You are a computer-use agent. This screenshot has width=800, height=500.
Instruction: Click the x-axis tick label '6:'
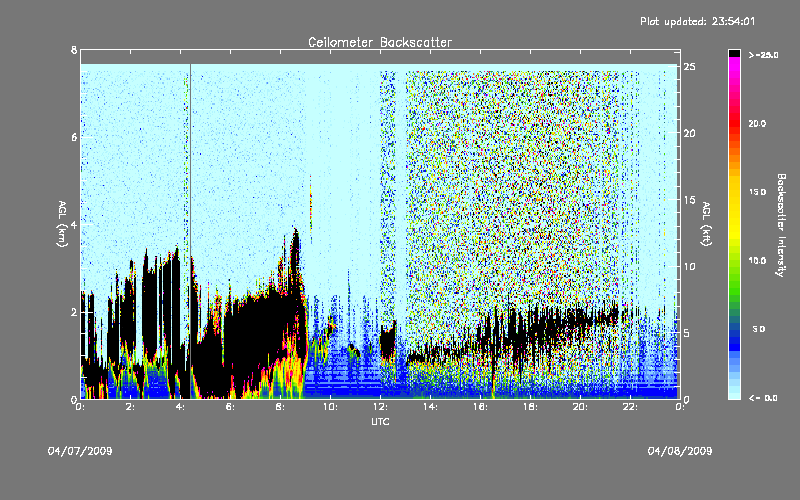[231, 407]
